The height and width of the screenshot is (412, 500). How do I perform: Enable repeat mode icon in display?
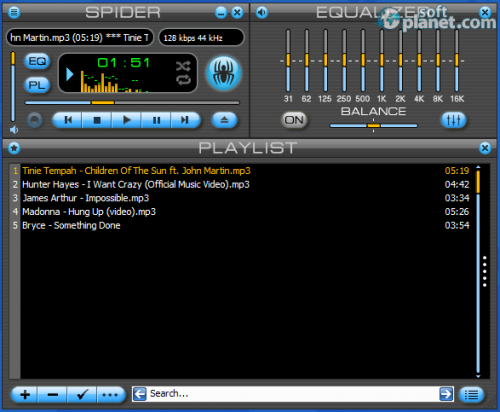tap(183, 80)
